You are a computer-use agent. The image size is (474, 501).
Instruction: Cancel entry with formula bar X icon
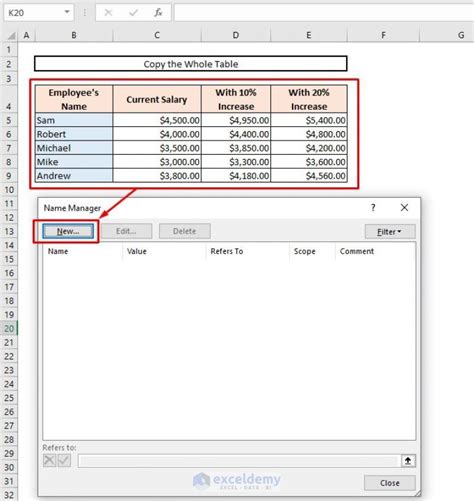click(x=108, y=13)
